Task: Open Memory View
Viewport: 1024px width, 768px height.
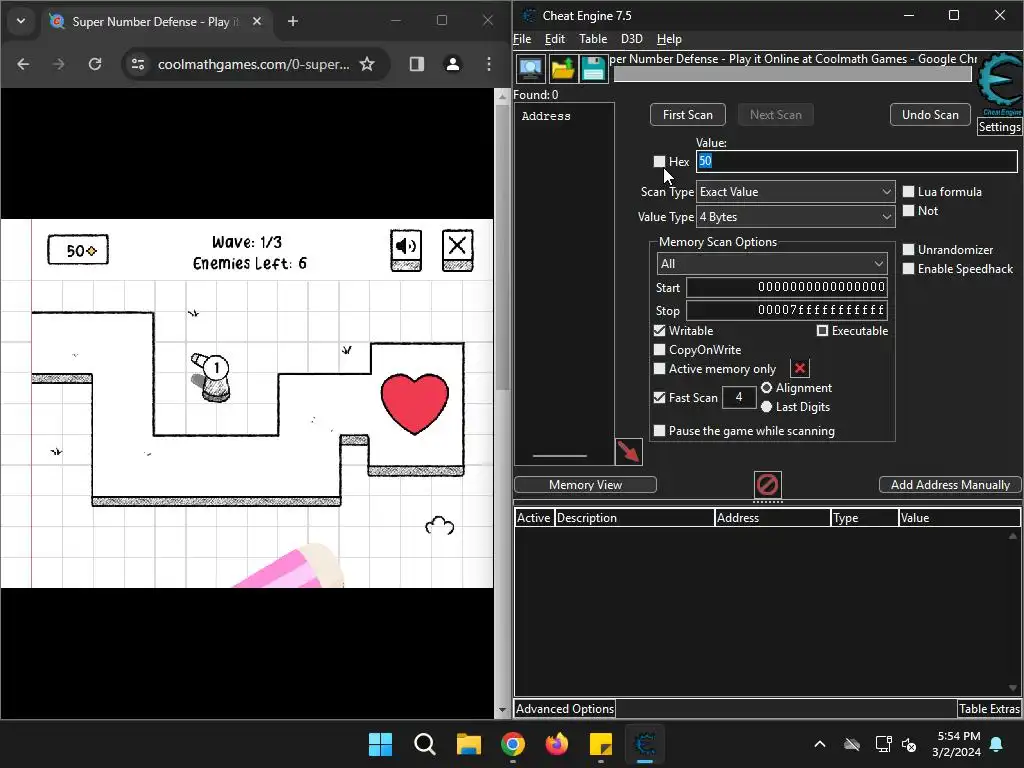Action: 585,485
